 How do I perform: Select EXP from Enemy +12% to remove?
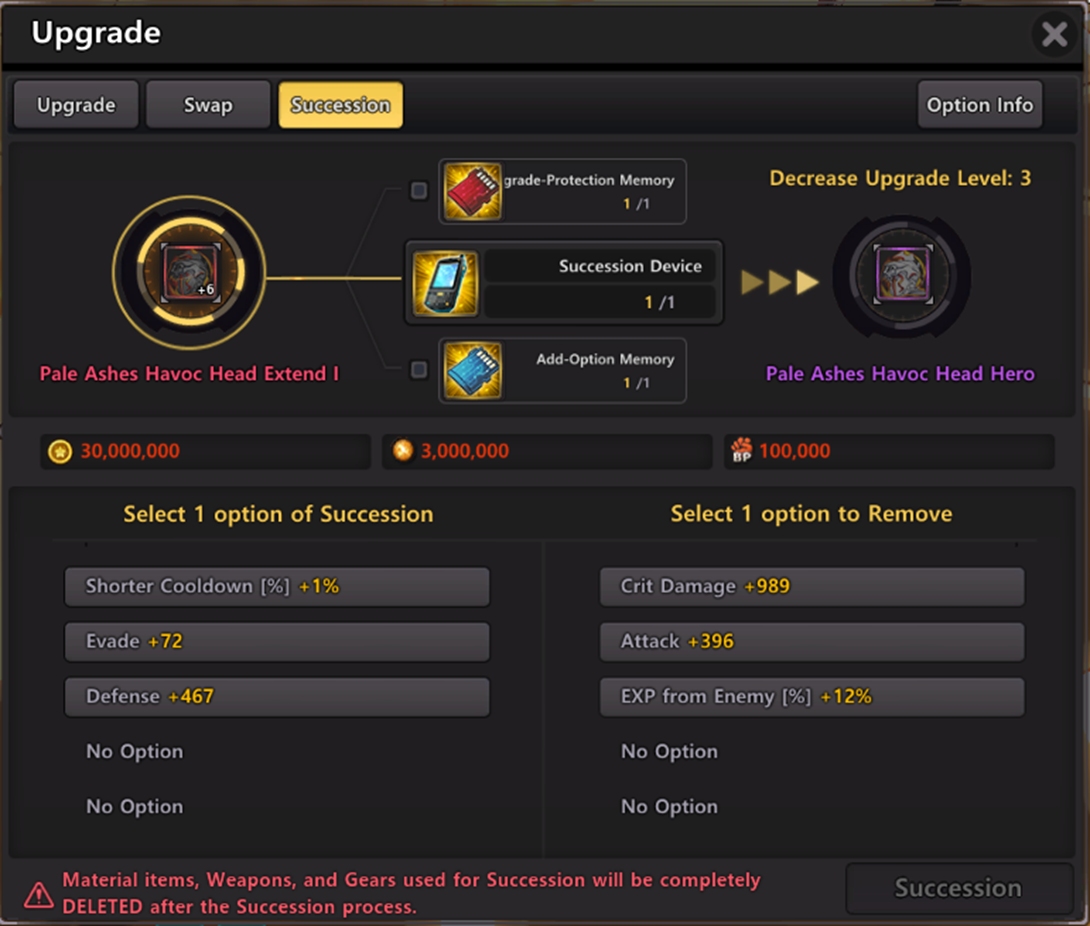point(812,697)
